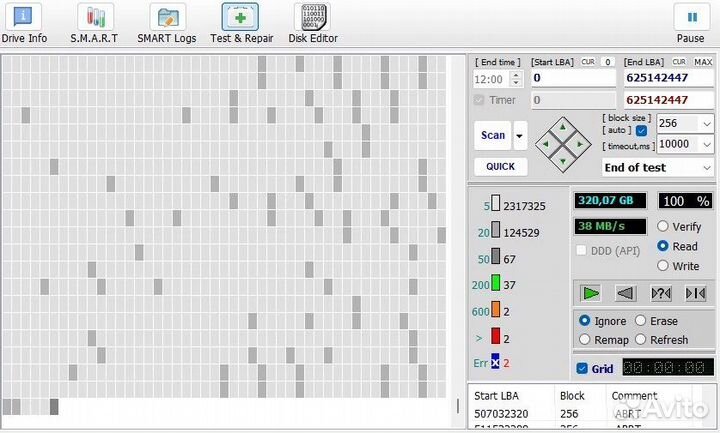The width and height of the screenshot is (720, 433).
Task: Select the Write radio button
Action: tap(663, 265)
